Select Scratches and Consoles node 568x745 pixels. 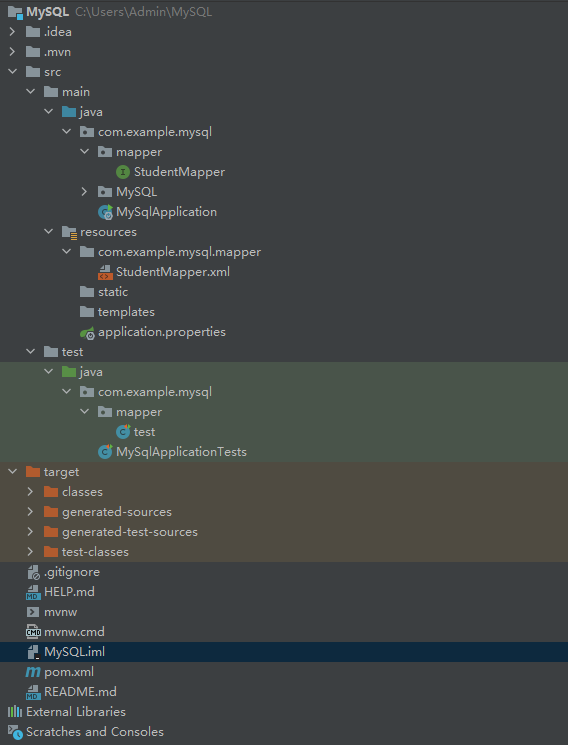pos(95,732)
